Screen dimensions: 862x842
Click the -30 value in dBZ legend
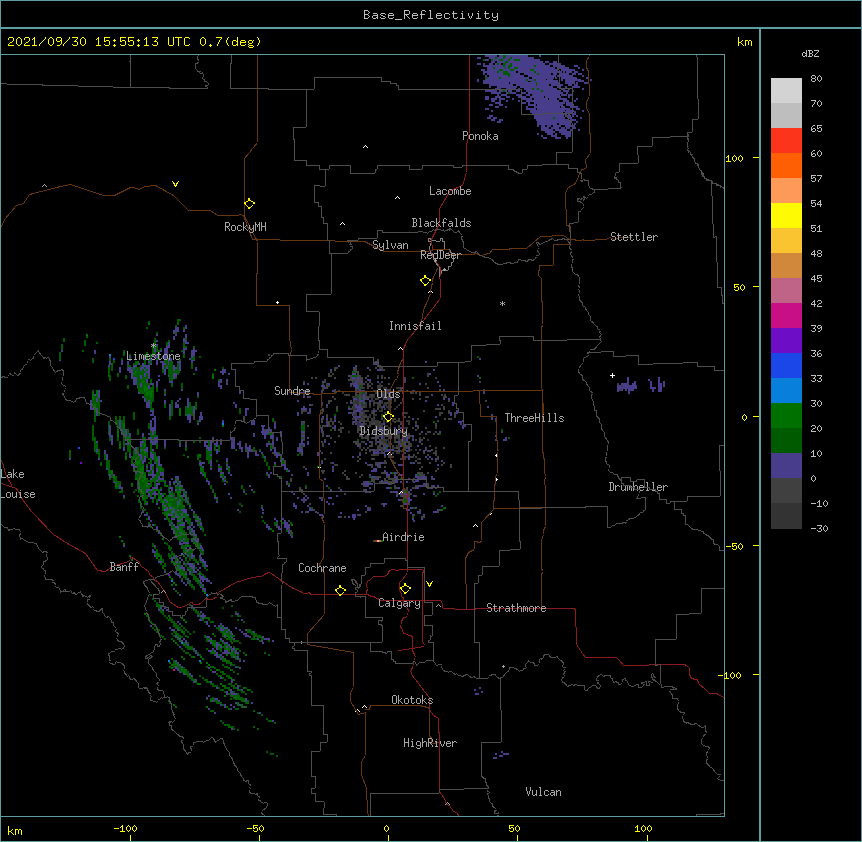pos(819,528)
